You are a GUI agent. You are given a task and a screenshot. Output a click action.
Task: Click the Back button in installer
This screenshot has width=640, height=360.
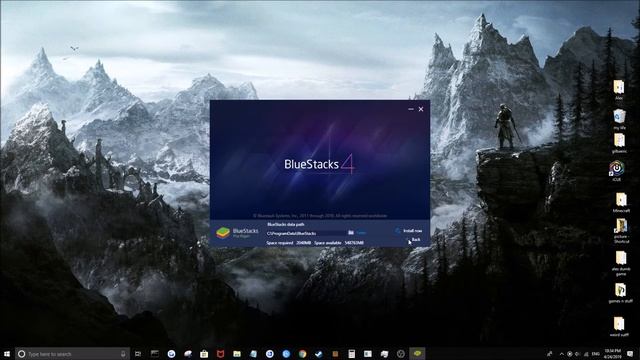pyautogui.click(x=416, y=240)
